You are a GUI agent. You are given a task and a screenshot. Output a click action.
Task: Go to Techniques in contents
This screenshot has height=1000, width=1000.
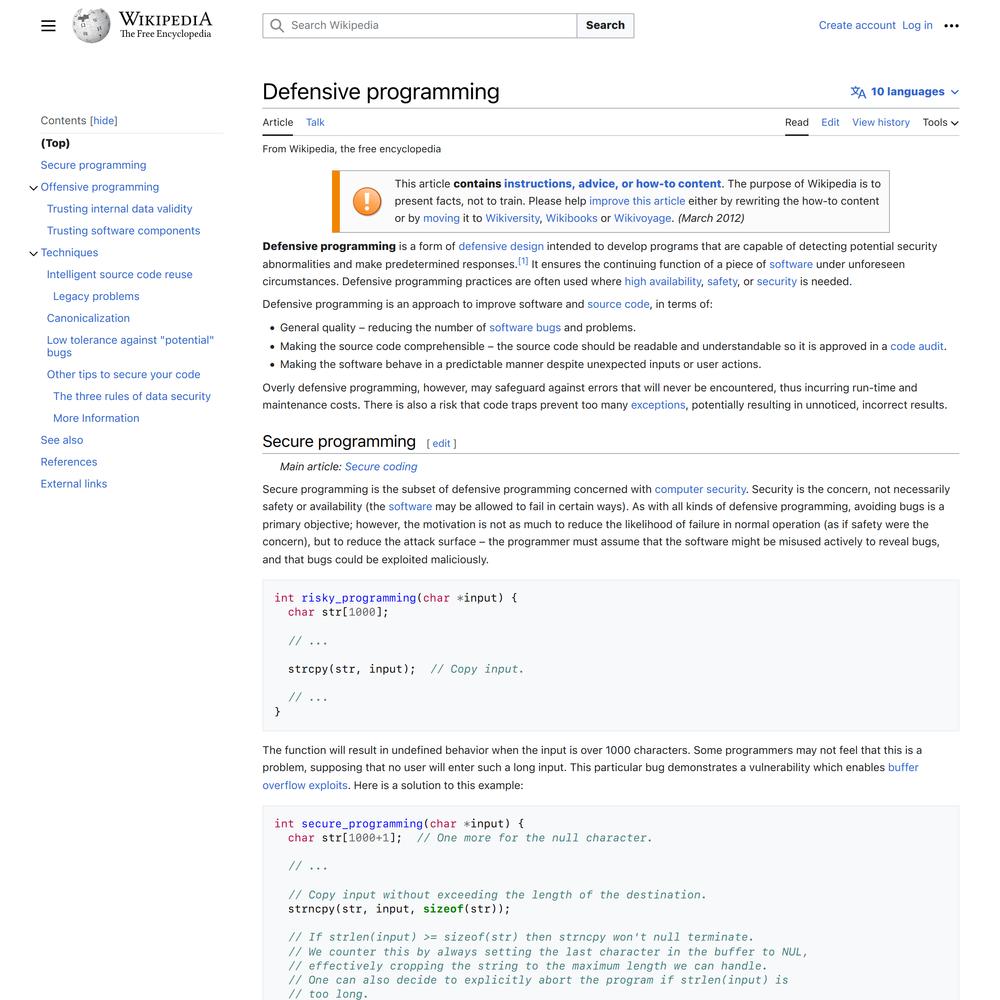click(x=69, y=253)
